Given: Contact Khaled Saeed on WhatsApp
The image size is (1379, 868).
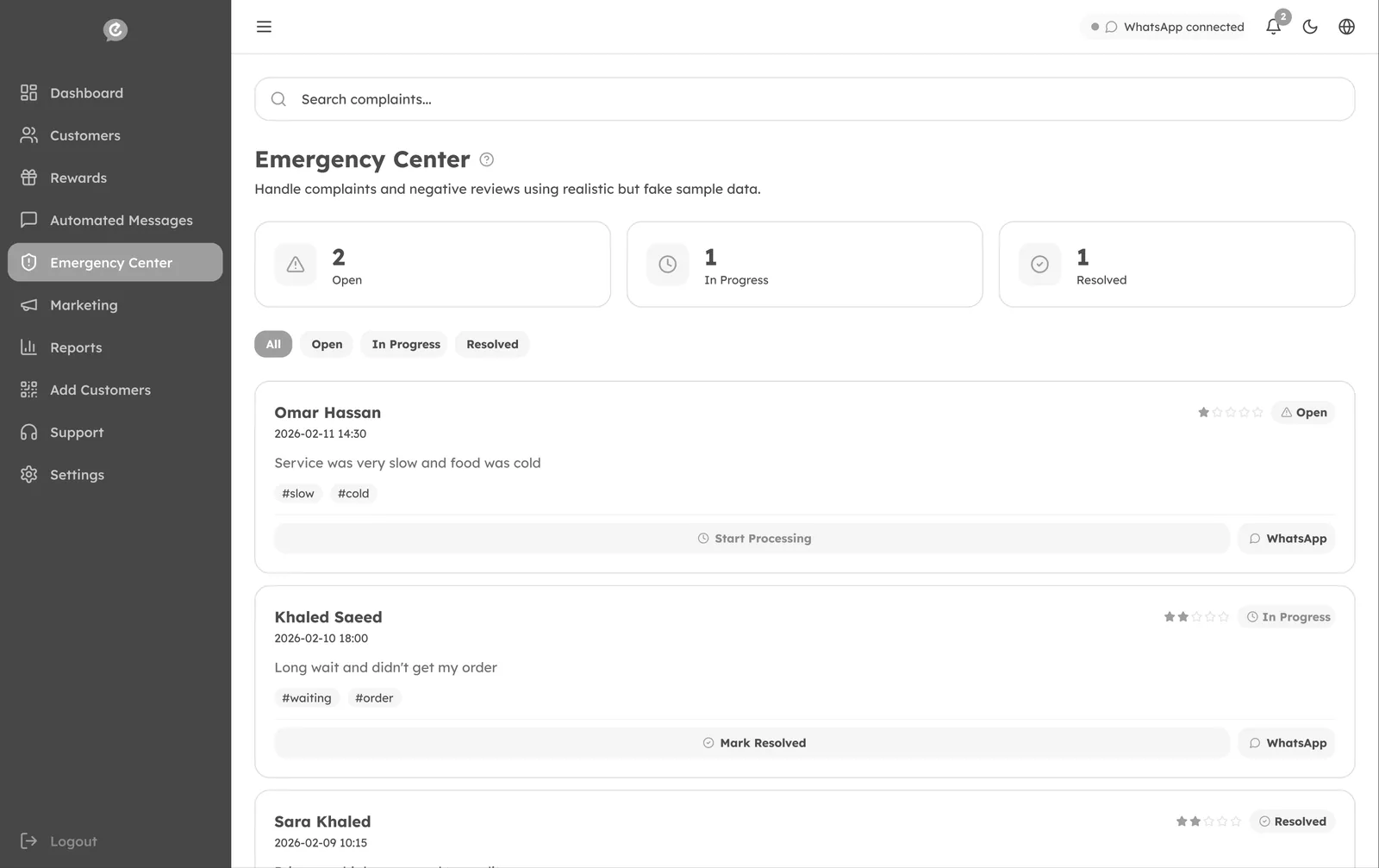Looking at the screenshot, I should (1287, 743).
